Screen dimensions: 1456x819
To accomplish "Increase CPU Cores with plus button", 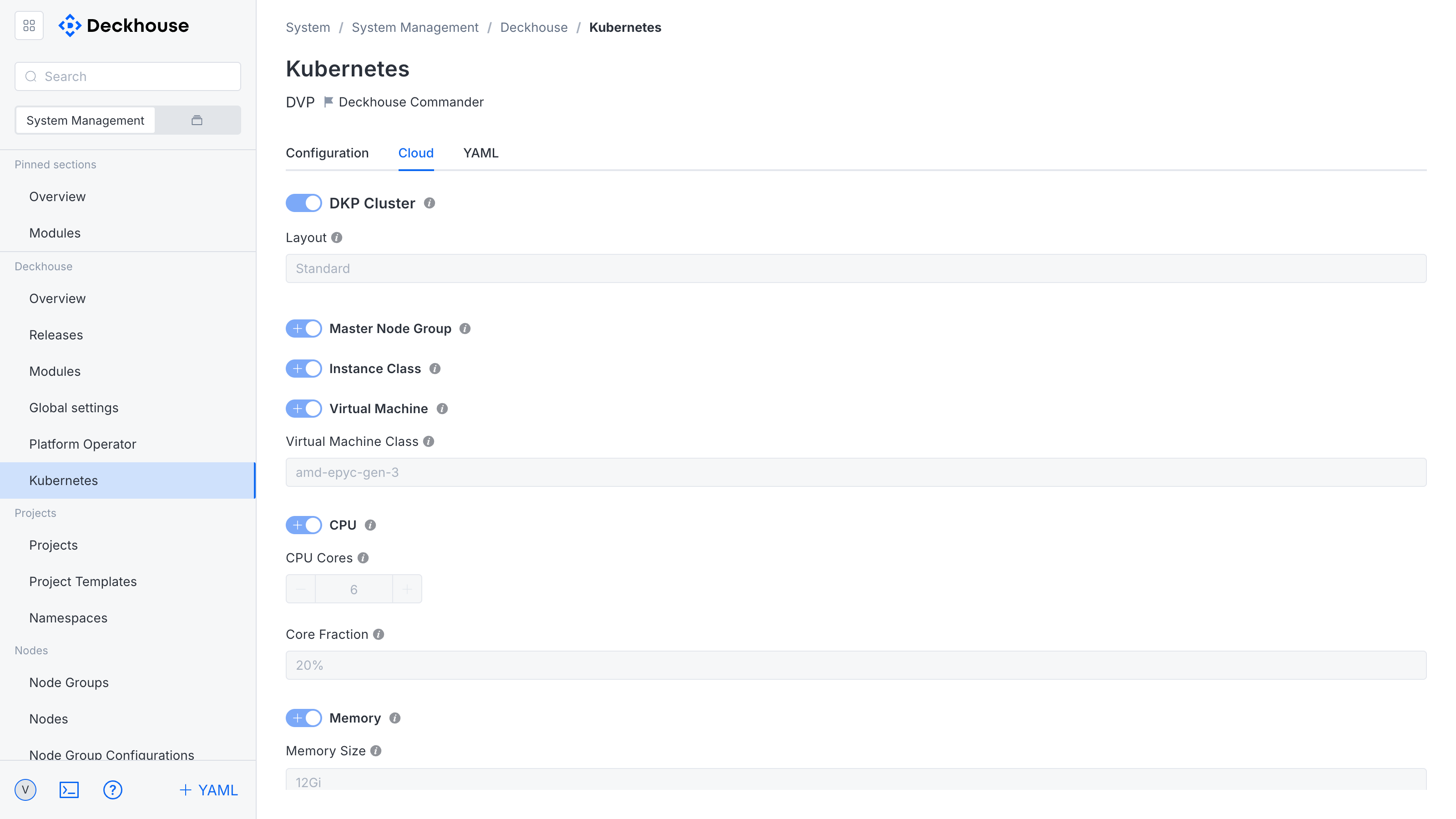I will tap(407, 589).
